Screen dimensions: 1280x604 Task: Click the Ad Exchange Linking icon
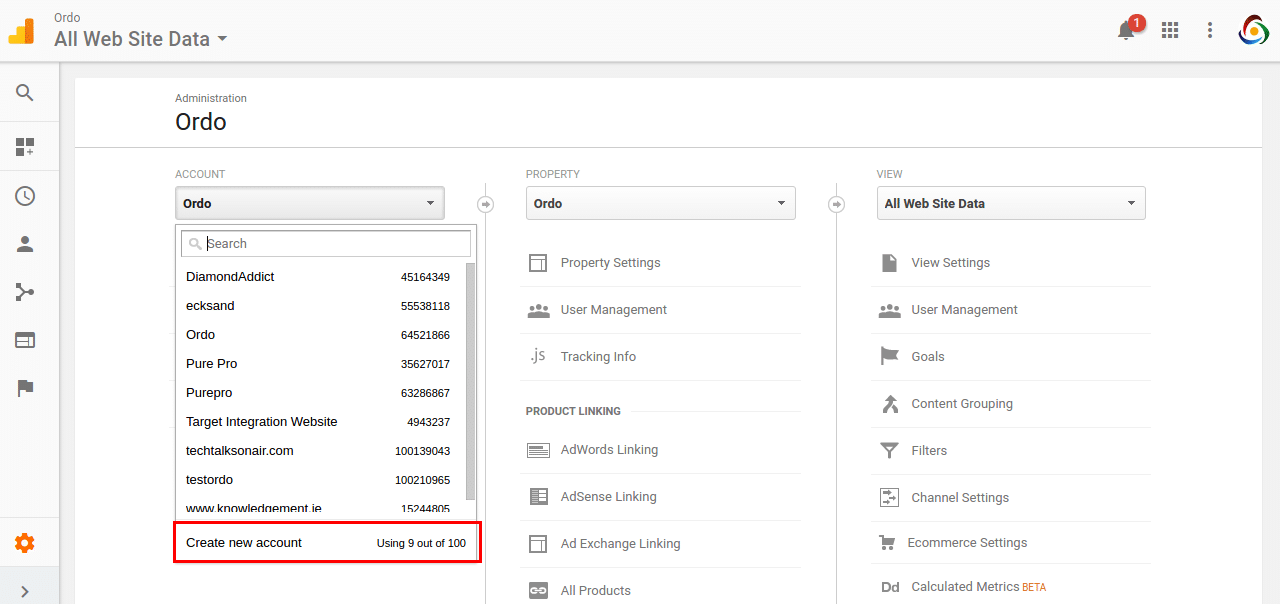coord(538,544)
